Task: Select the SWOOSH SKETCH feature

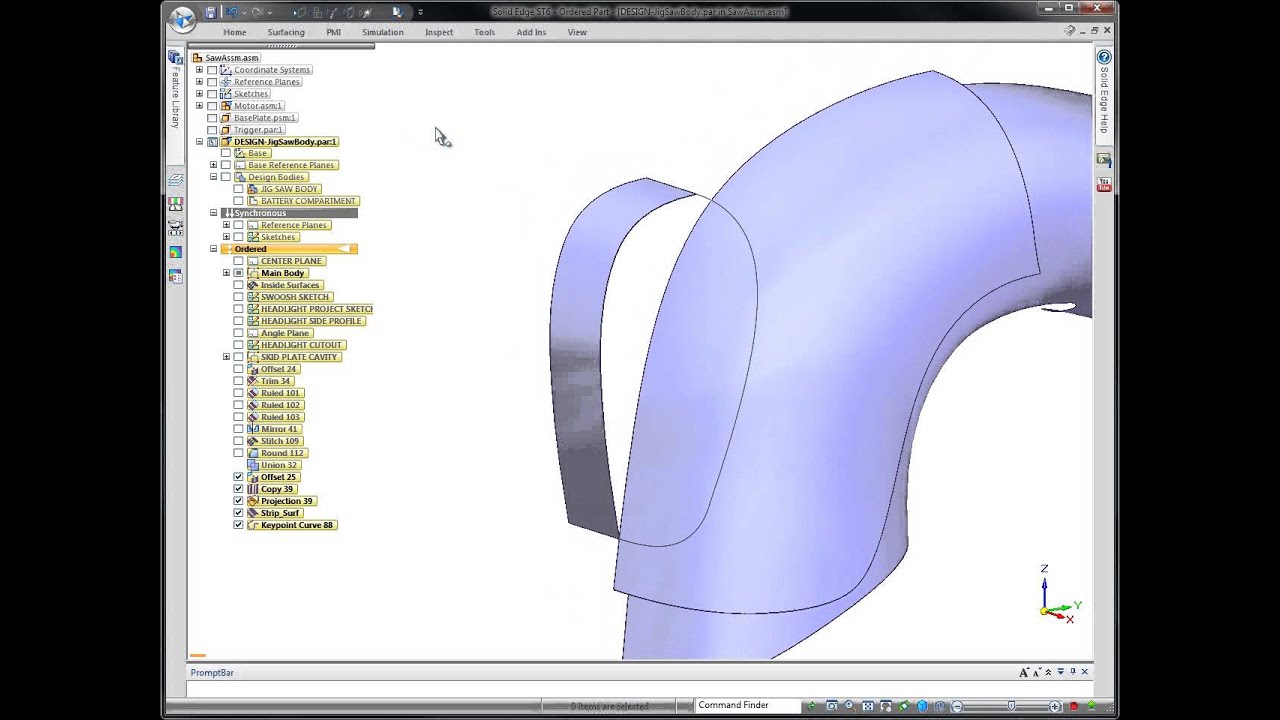Action: click(295, 297)
